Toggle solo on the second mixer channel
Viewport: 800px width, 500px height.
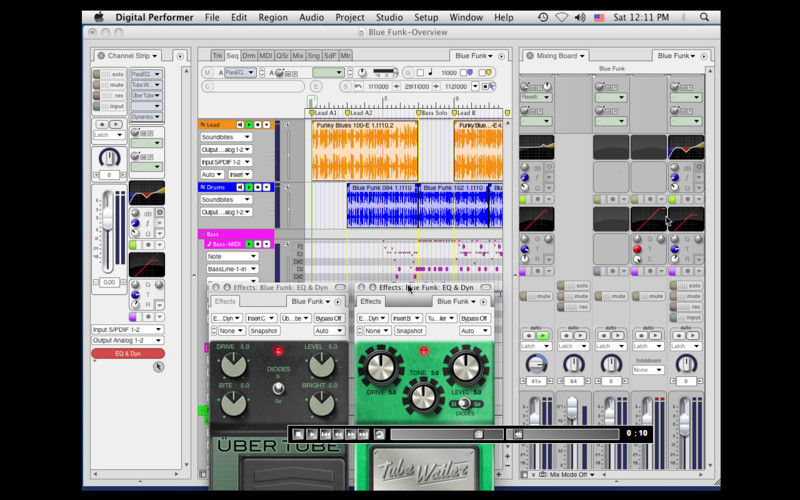click(573, 286)
